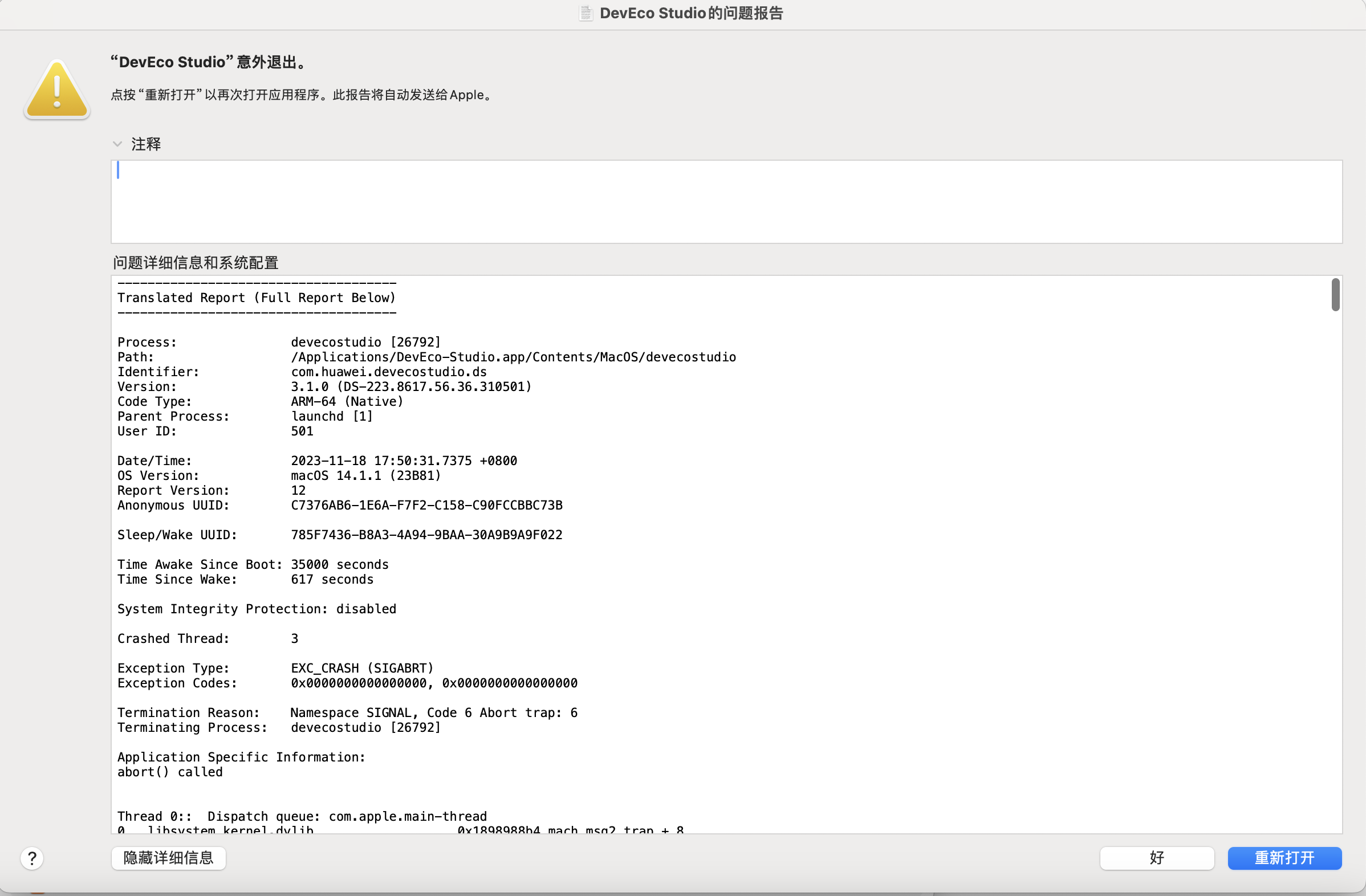Click the Terminating Process value 'devecostudio [26792]'
The image size is (1366, 896).
[365, 727]
